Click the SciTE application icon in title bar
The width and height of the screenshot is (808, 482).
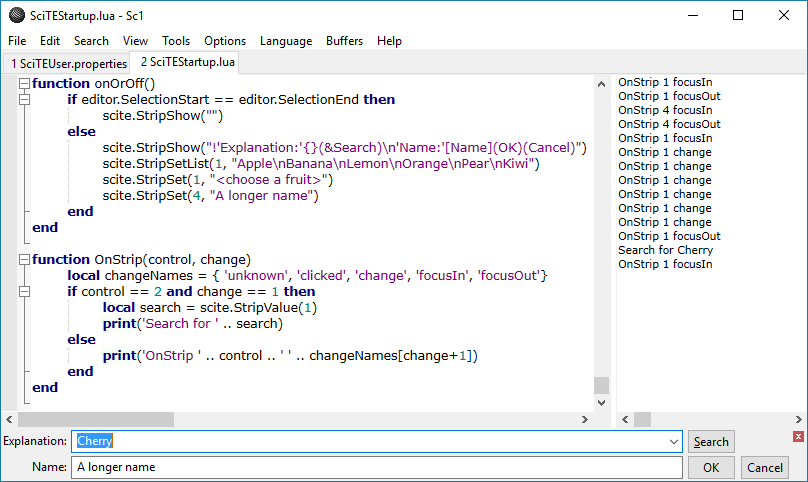click(x=16, y=15)
